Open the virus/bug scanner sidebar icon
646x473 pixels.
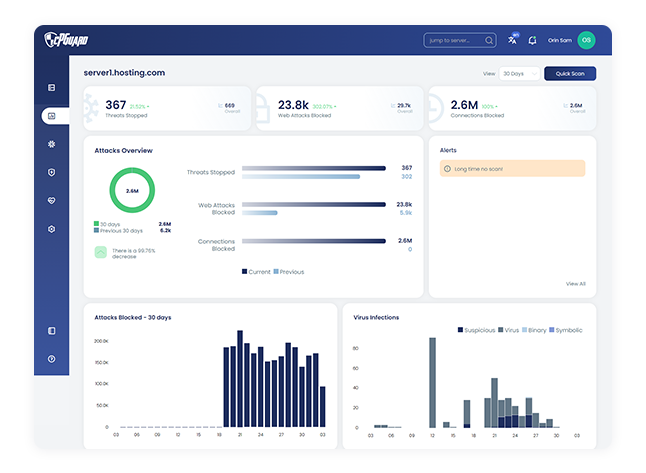pos(51,144)
